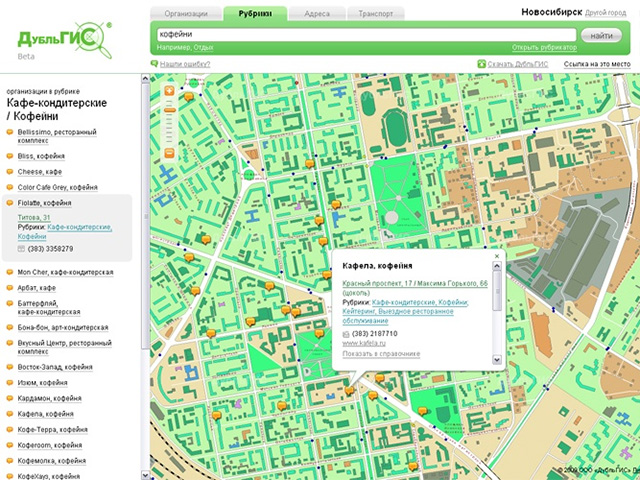
Task: Select Восток-Запад, кофейня entry
Action: 55,367
